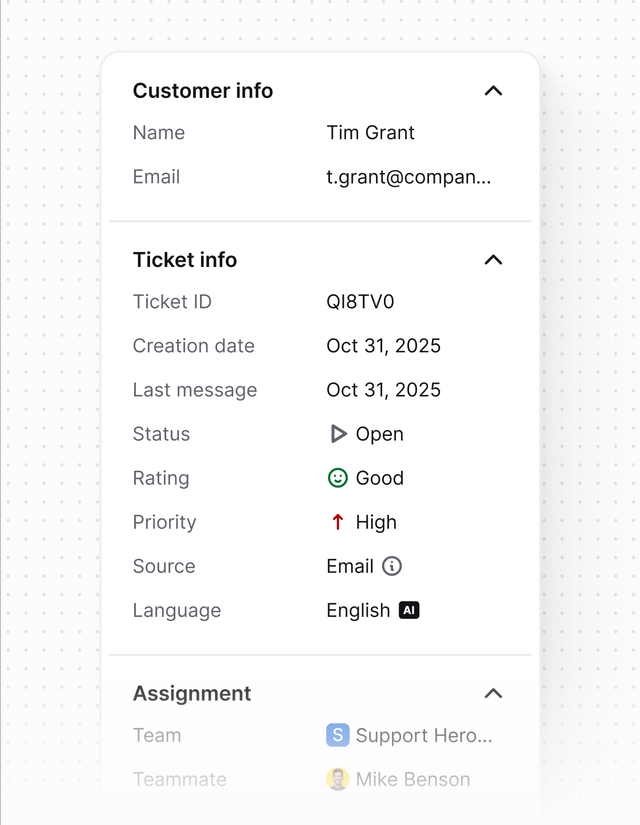Click the truncated email t.grant@compan...
This screenshot has height=825, width=640.
point(408,176)
